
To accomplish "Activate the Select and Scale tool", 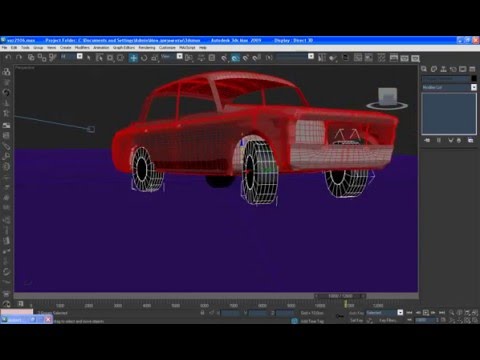I will point(155,58).
